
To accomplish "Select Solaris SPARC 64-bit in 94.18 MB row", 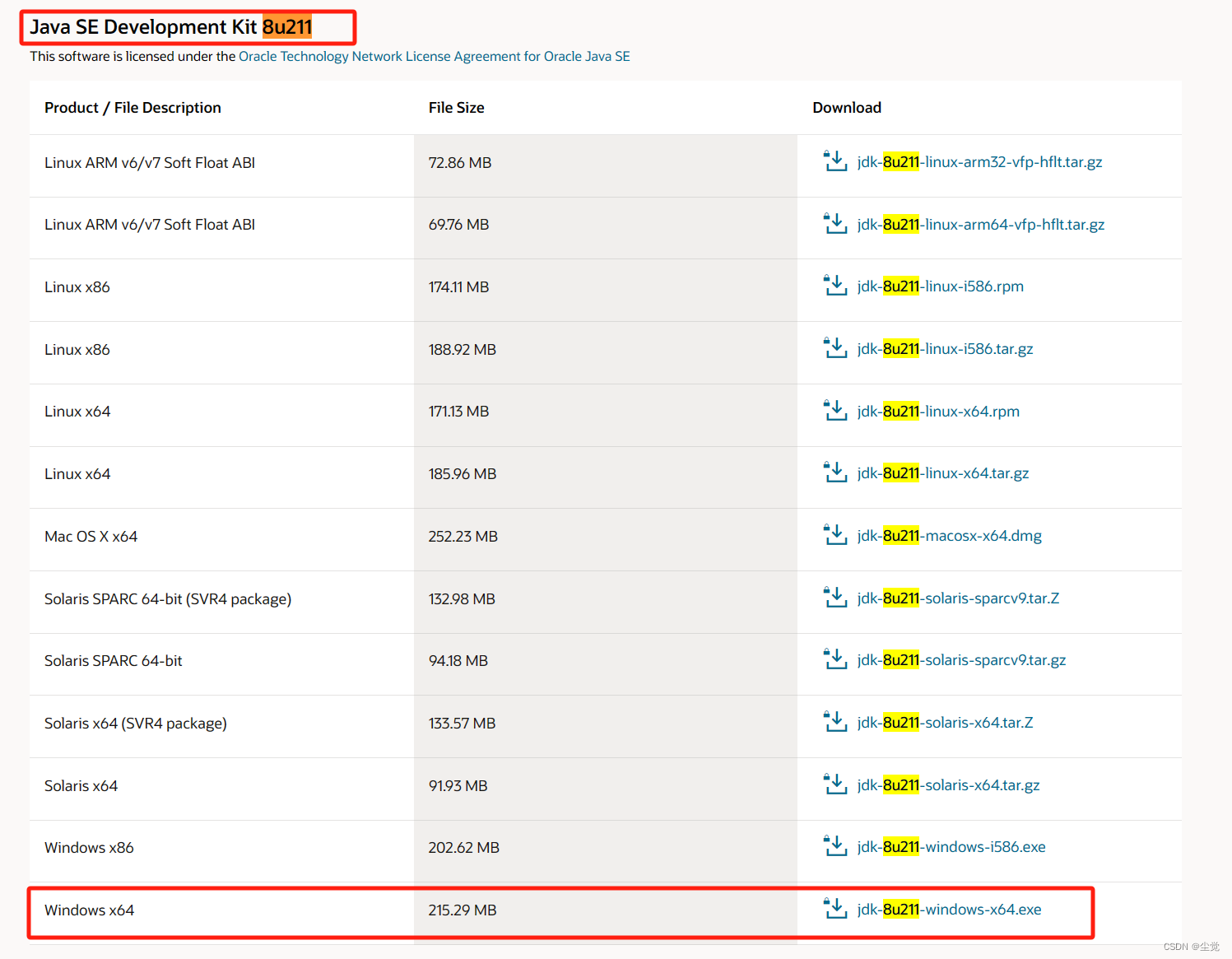I will coord(114,661).
